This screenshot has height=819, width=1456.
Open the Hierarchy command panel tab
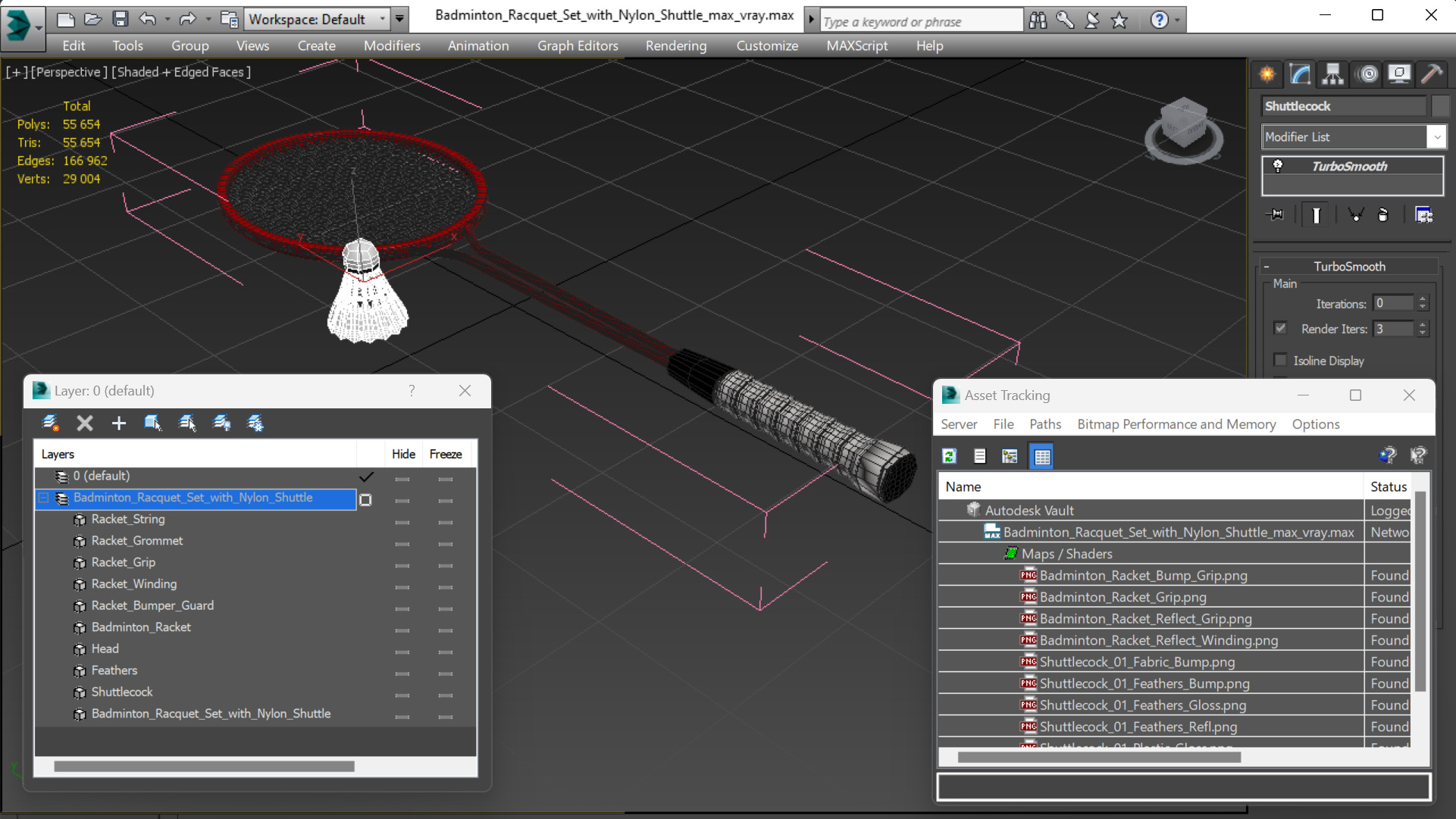click(1333, 73)
